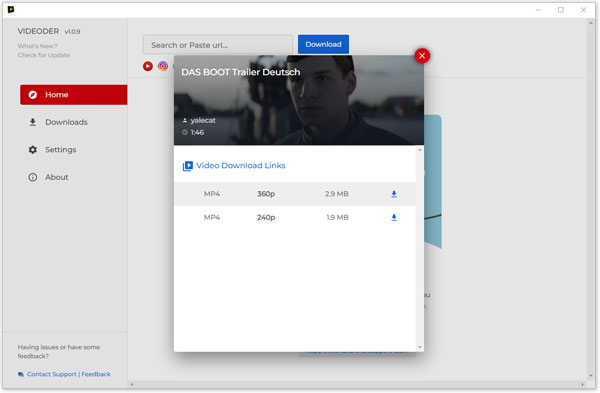The height and width of the screenshot is (393, 600).
Task: Select the 360p resolution text
Action: (266, 194)
